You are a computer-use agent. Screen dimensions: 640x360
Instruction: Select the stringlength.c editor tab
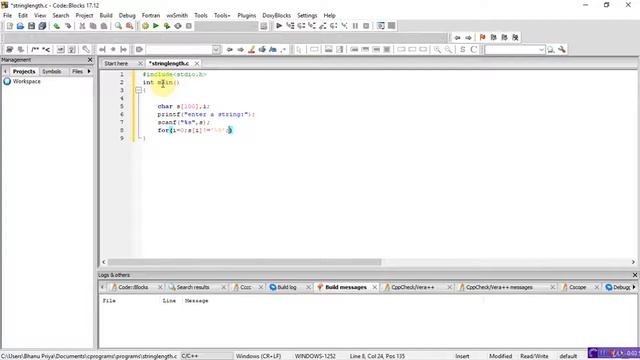click(x=169, y=63)
